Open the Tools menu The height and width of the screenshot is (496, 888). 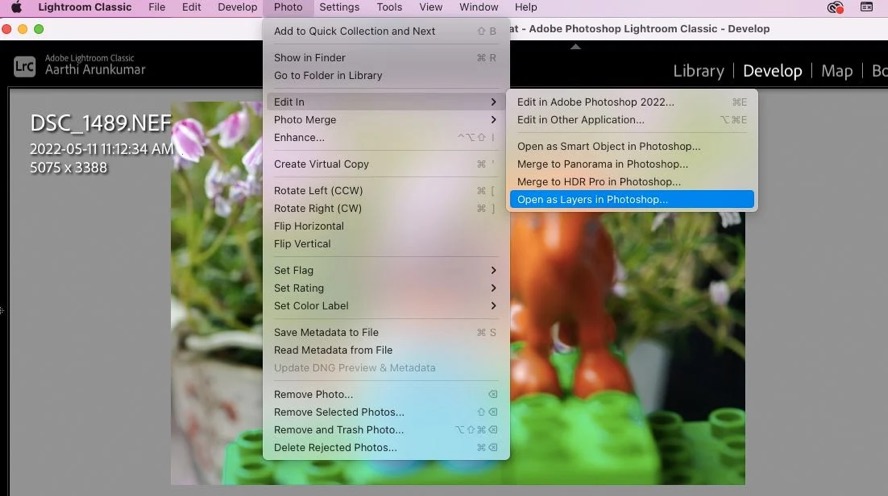[x=389, y=7]
